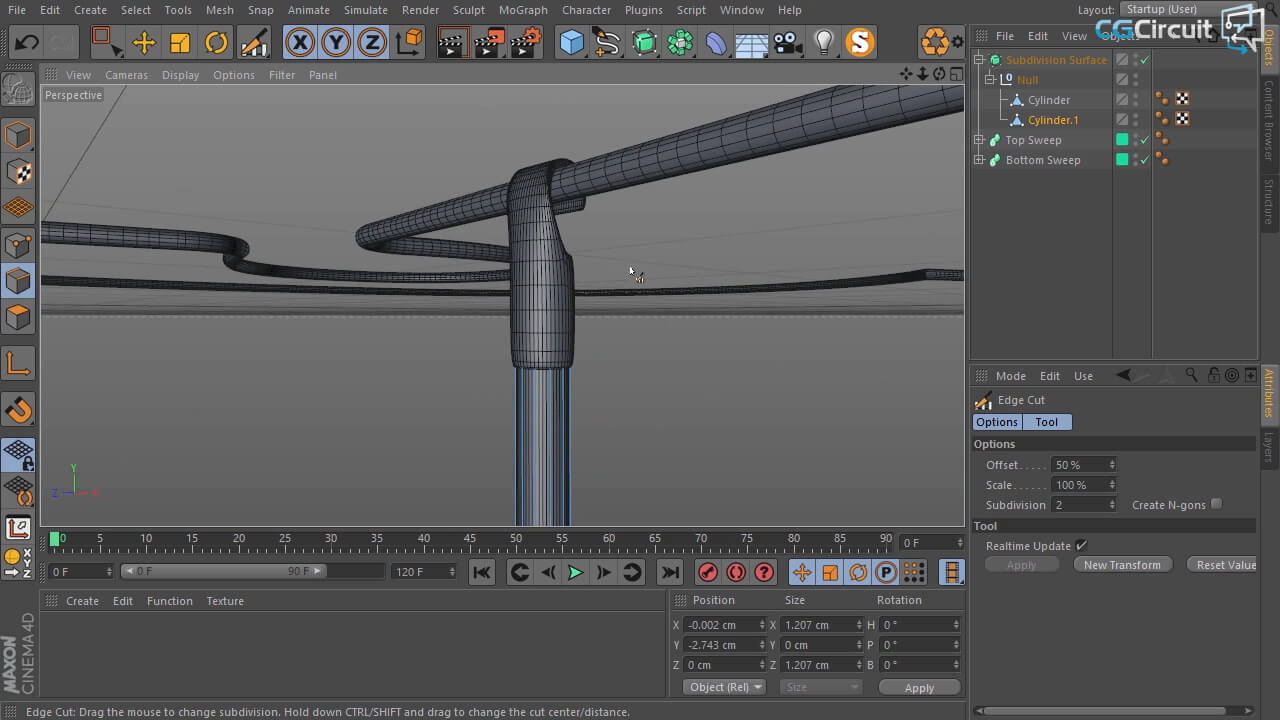Image resolution: width=1280 pixels, height=720 pixels.
Task: Open the MoGraph menu
Action: (523, 10)
